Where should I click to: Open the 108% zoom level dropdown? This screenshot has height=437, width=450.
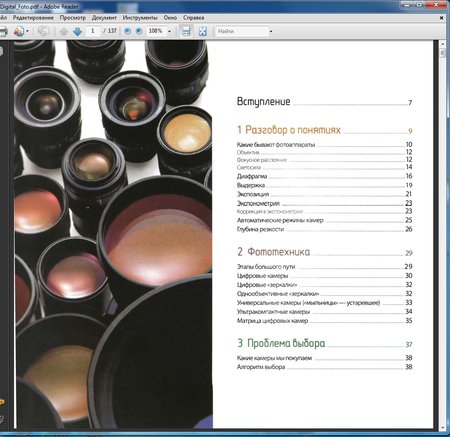point(169,31)
